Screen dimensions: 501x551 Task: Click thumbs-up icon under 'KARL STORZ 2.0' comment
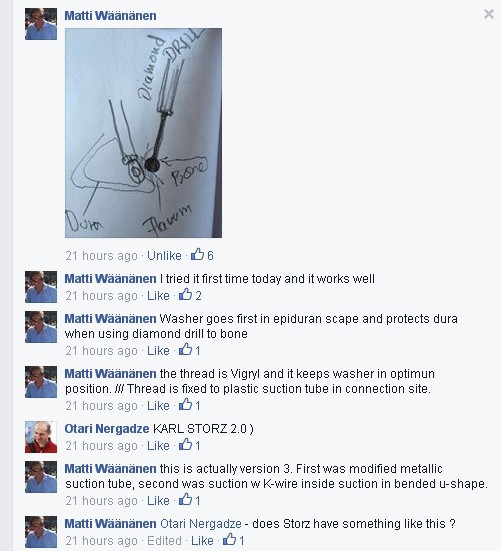point(186,445)
